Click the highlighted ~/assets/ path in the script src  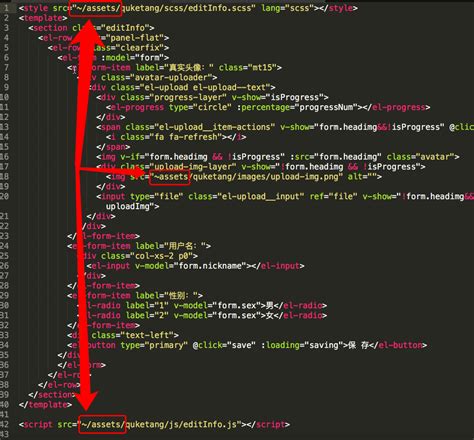[x=102, y=424]
